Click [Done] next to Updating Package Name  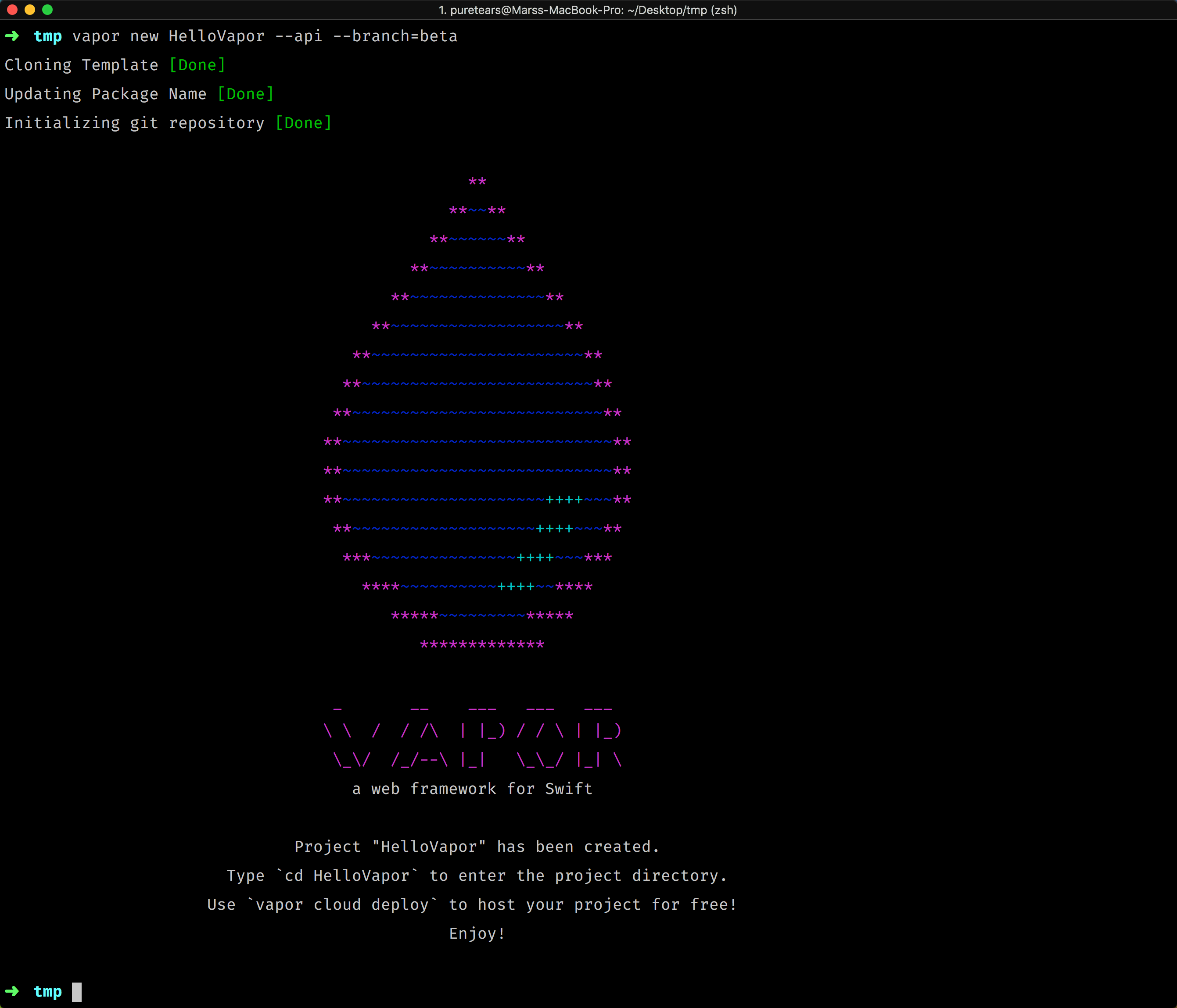pyautogui.click(x=245, y=94)
